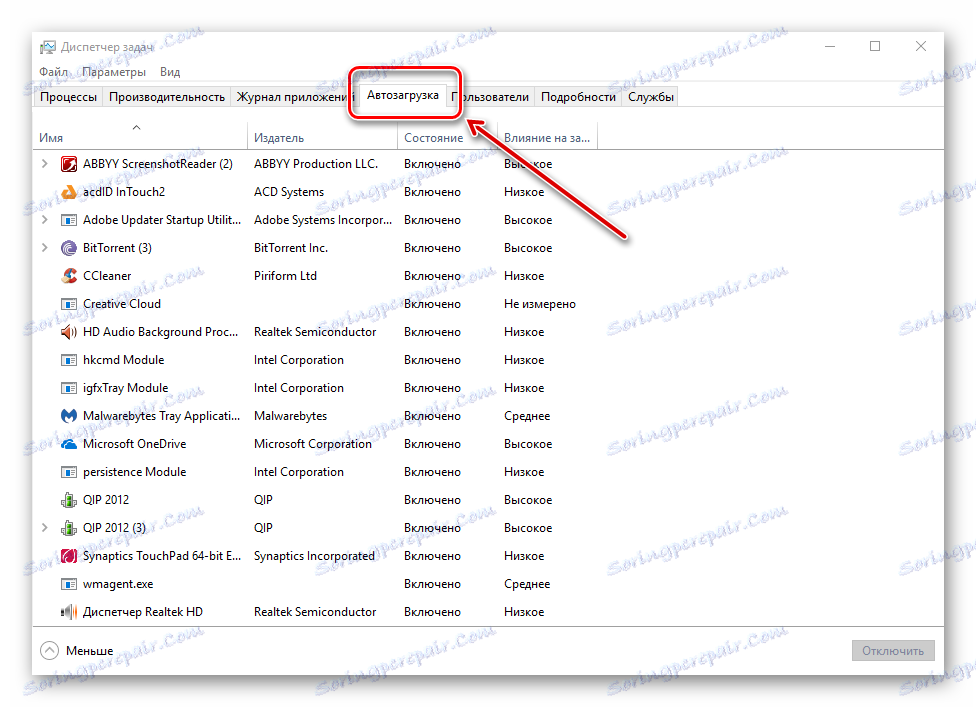
Task: Click the Creative Cloud row icon
Action: [68, 304]
